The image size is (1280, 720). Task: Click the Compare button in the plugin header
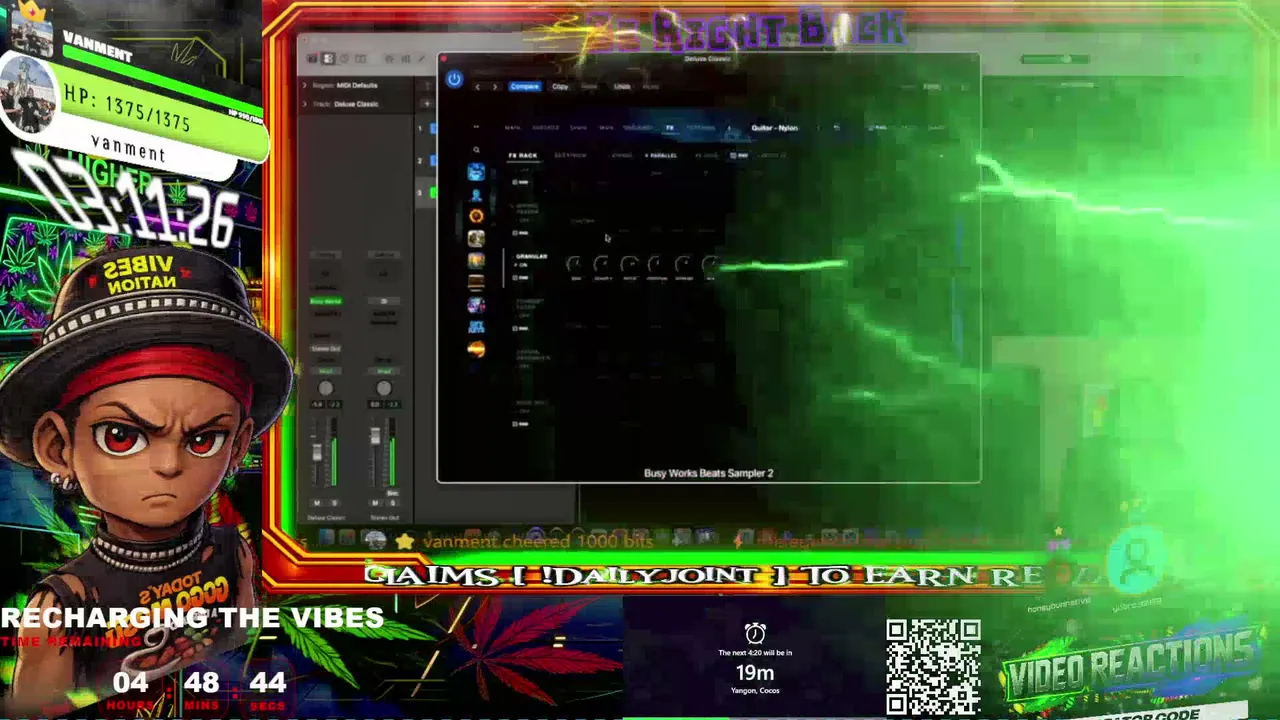(x=525, y=87)
